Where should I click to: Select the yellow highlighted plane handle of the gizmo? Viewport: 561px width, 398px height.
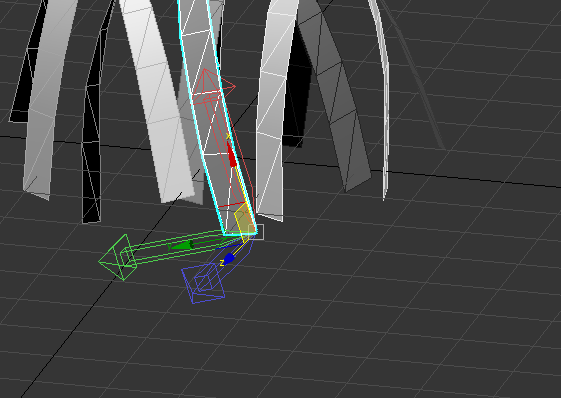click(x=244, y=222)
